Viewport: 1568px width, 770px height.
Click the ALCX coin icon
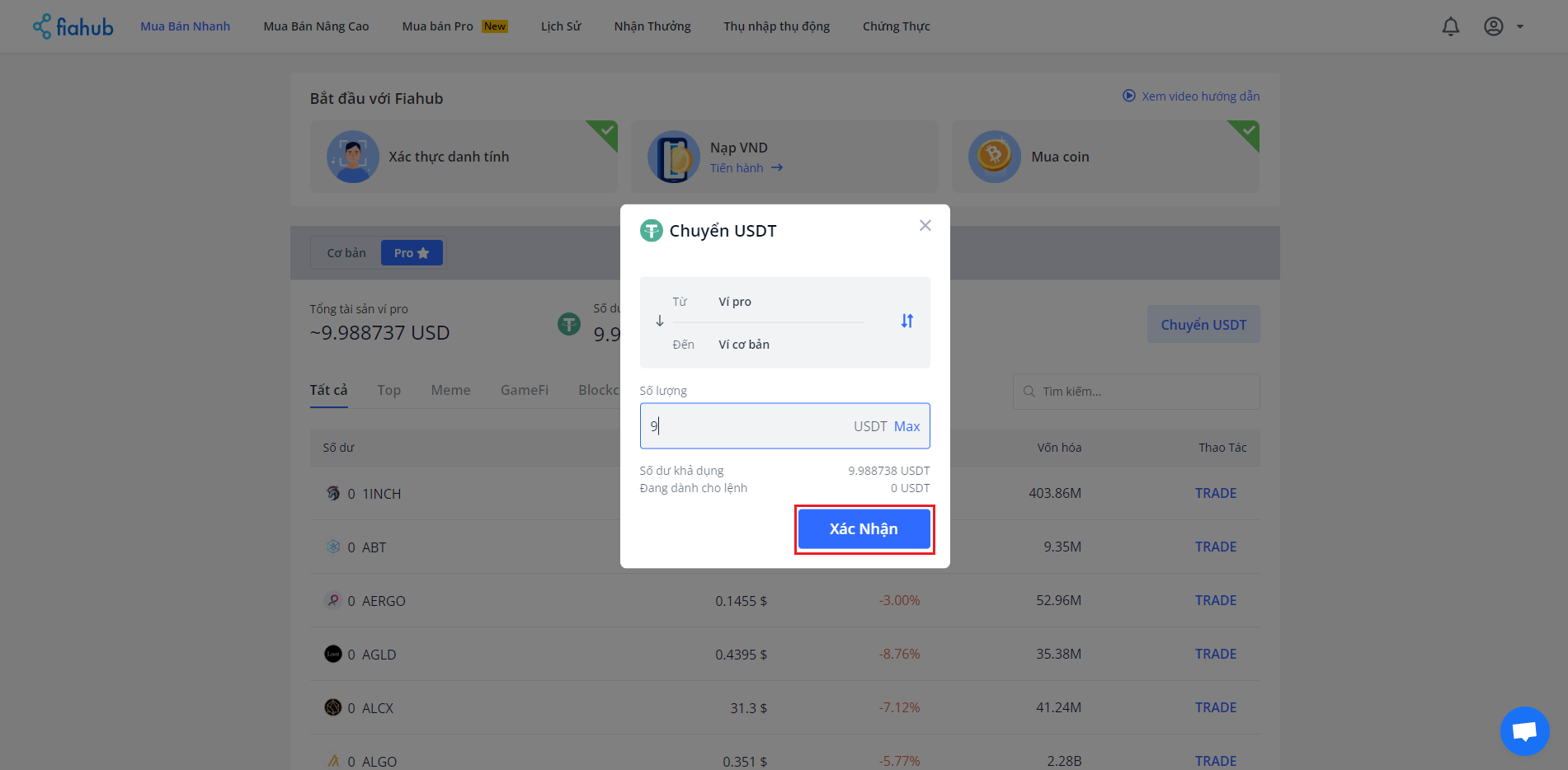pos(333,707)
